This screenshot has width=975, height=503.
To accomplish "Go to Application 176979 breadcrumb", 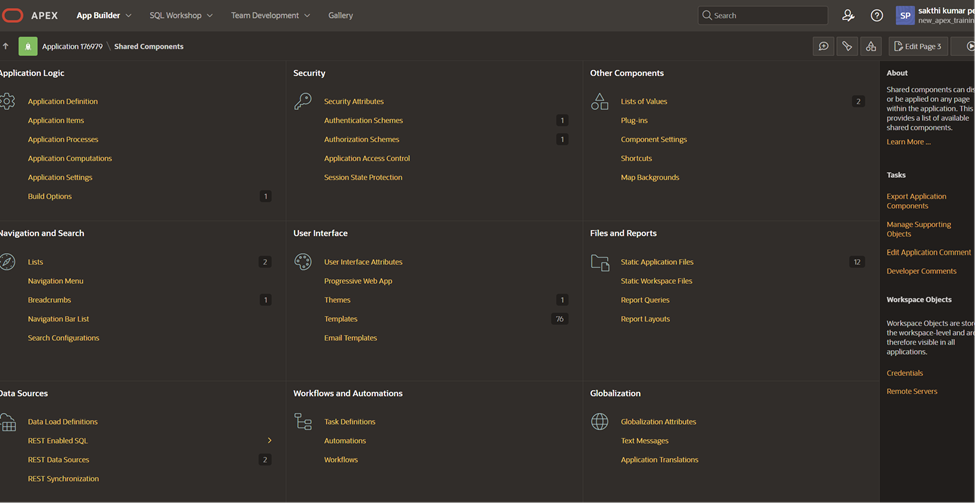I will click(x=72, y=47).
